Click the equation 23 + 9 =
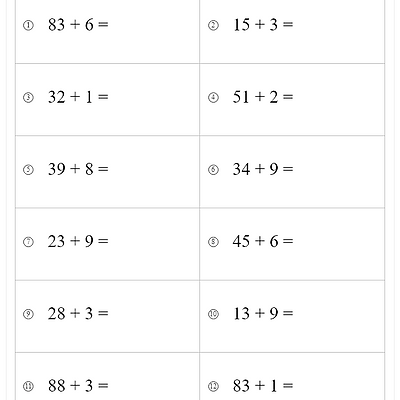This screenshot has width=400, height=400. pos(78,241)
